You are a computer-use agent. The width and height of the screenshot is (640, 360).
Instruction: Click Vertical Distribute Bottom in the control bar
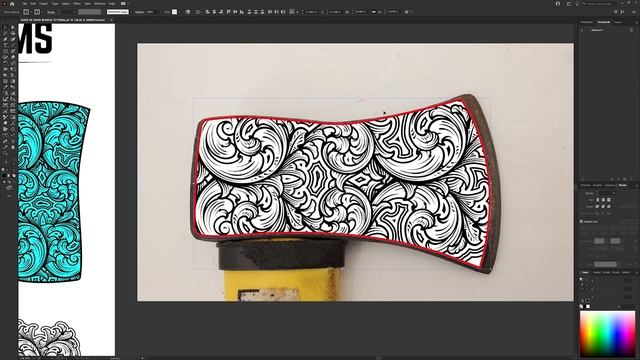coord(262,12)
